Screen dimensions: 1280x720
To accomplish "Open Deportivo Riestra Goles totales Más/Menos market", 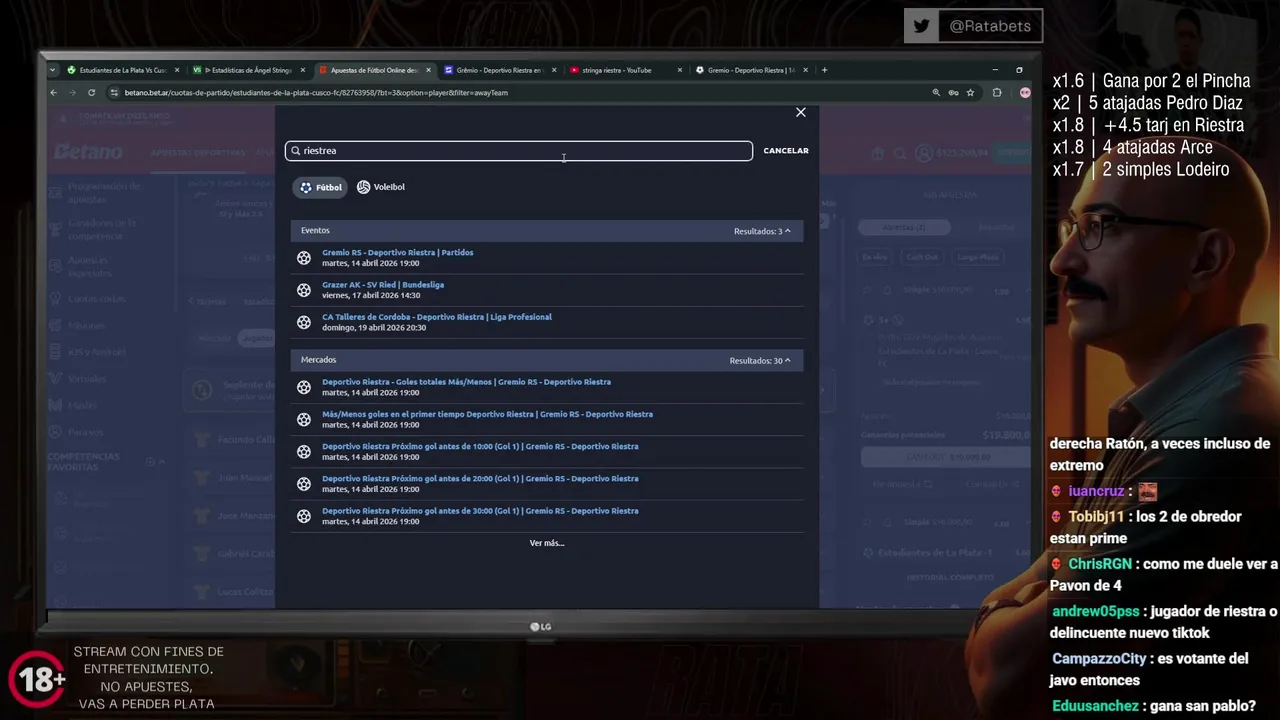I will click(x=466, y=381).
